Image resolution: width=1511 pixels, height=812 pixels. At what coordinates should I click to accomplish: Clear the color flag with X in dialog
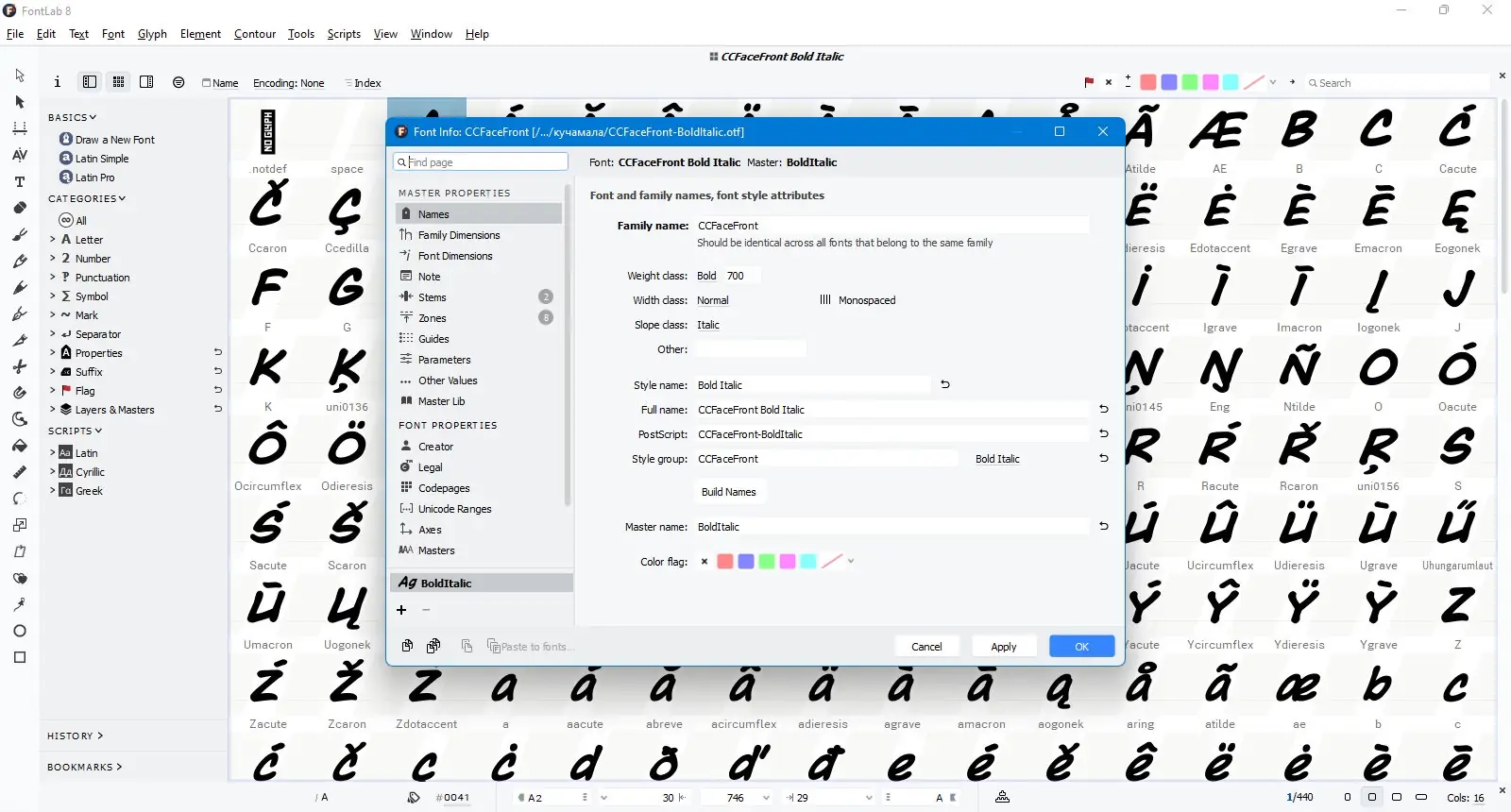tap(705, 562)
